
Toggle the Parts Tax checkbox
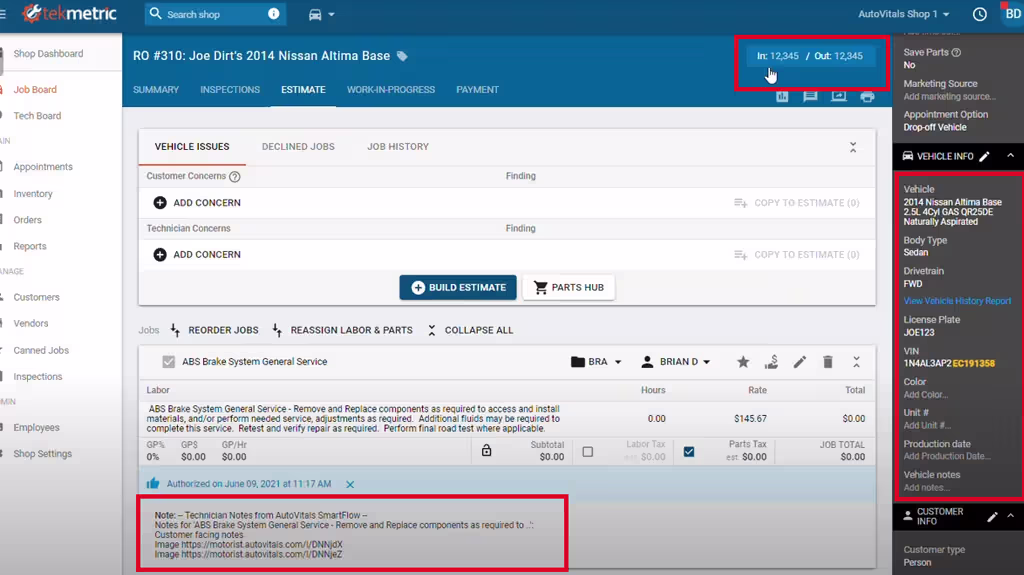click(x=689, y=452)
